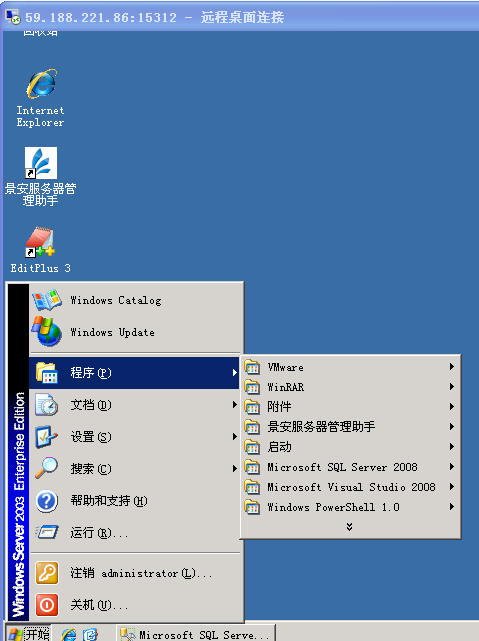Click the 景安服务器管理助手 desktop icon
The image size is (479, 641).
[40, 177]
